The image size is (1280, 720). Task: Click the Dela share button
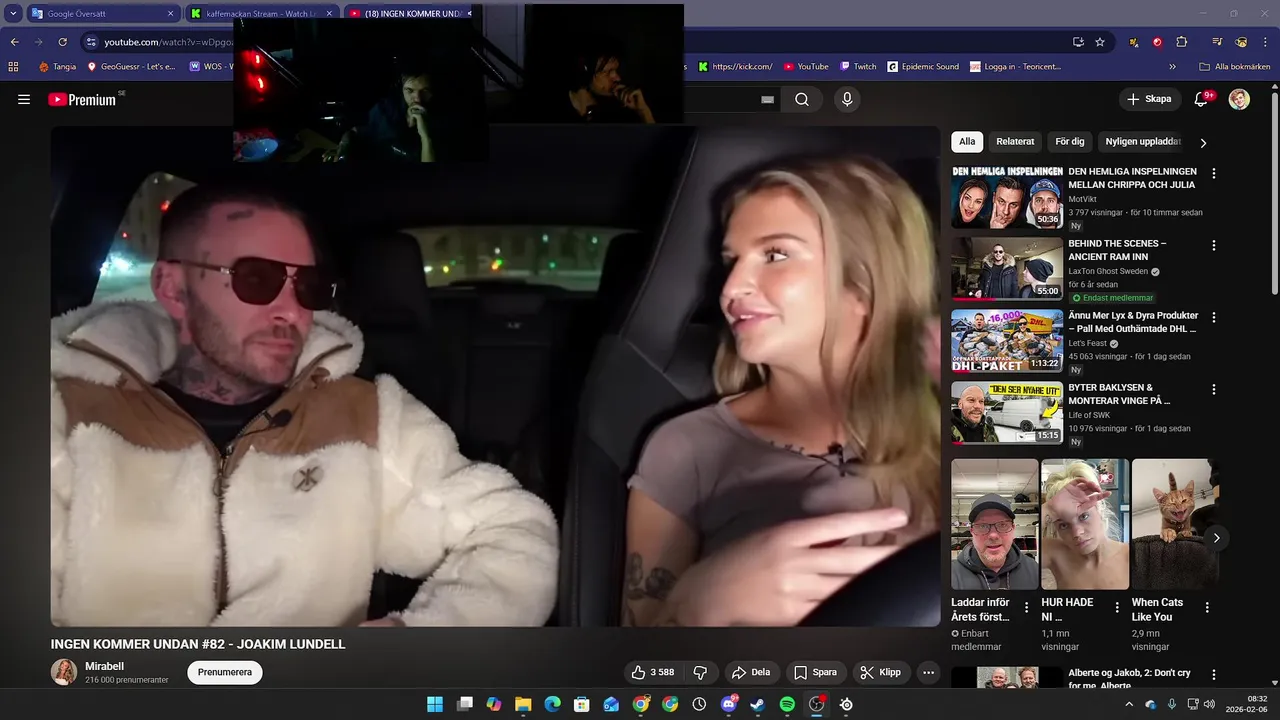pyautogui.click(x=750, y=672)
